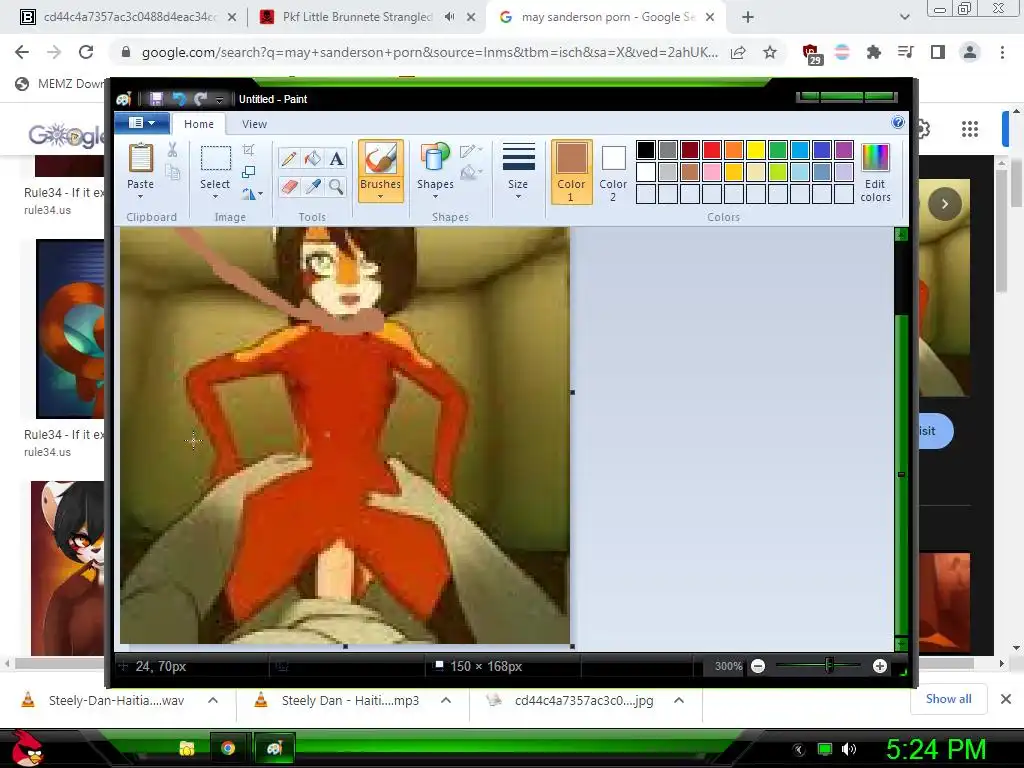Click the Save icon in Paint's title bar
1024x768 pixels.
click(x=156, y=99)
